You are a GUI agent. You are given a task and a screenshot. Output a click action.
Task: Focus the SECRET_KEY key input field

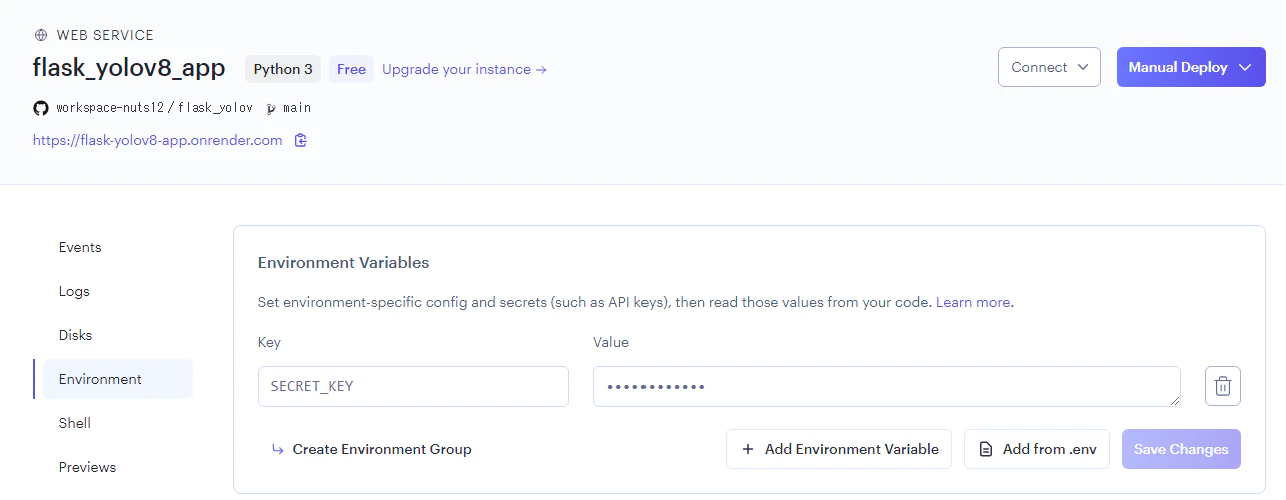[x=413, y=386]
